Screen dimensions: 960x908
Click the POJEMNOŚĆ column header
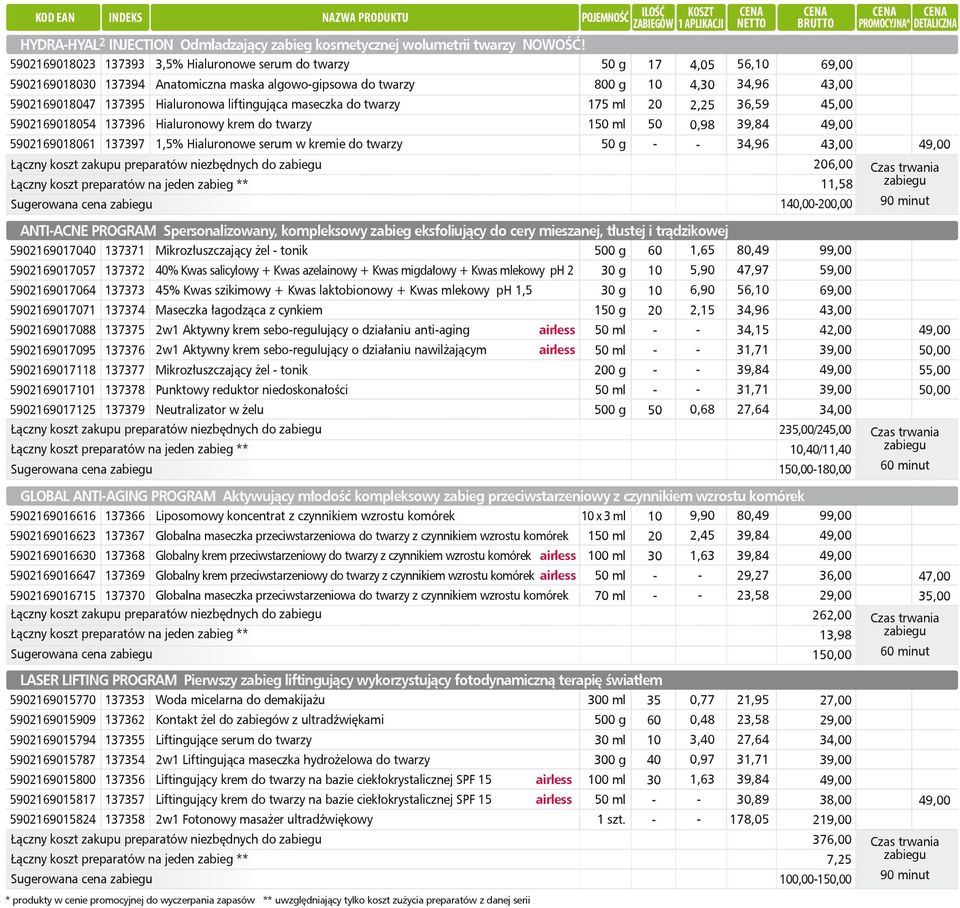[605, 17]
